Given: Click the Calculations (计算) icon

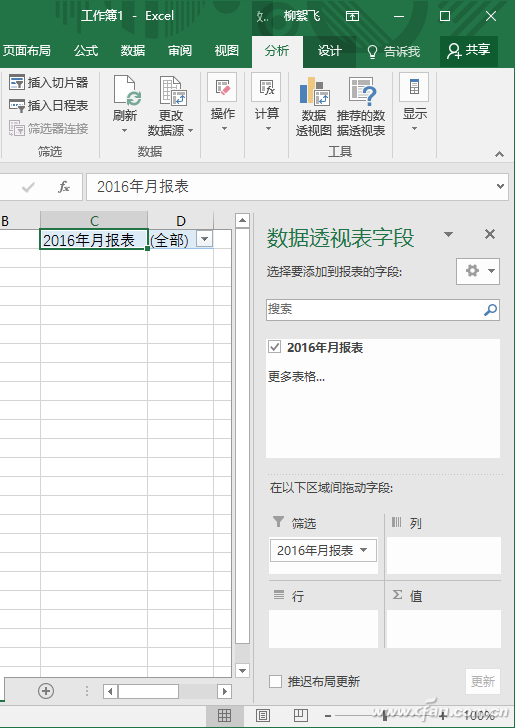Looking at the screenshot, I should click(x=267, y=87).
